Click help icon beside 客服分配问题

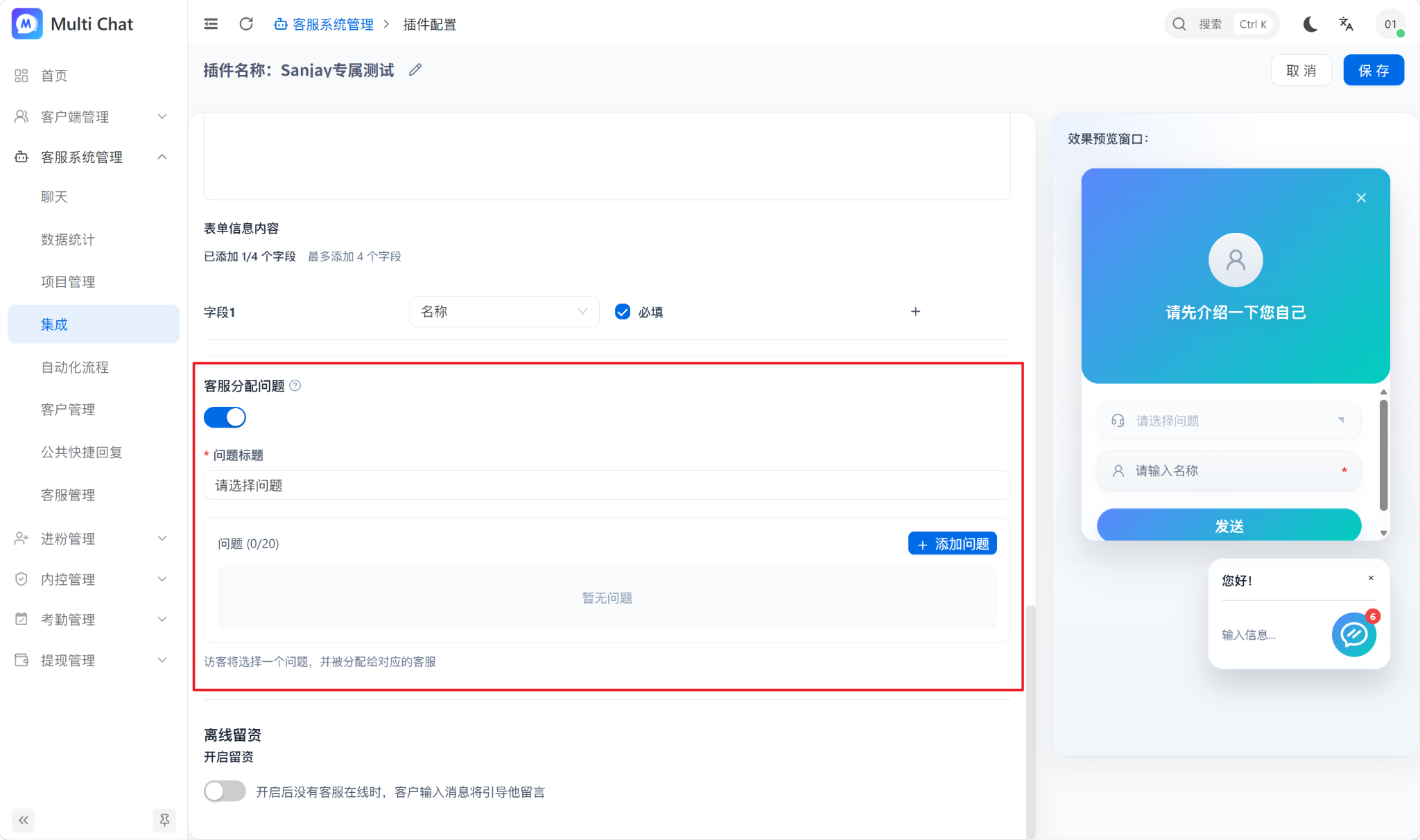[295, 386]
